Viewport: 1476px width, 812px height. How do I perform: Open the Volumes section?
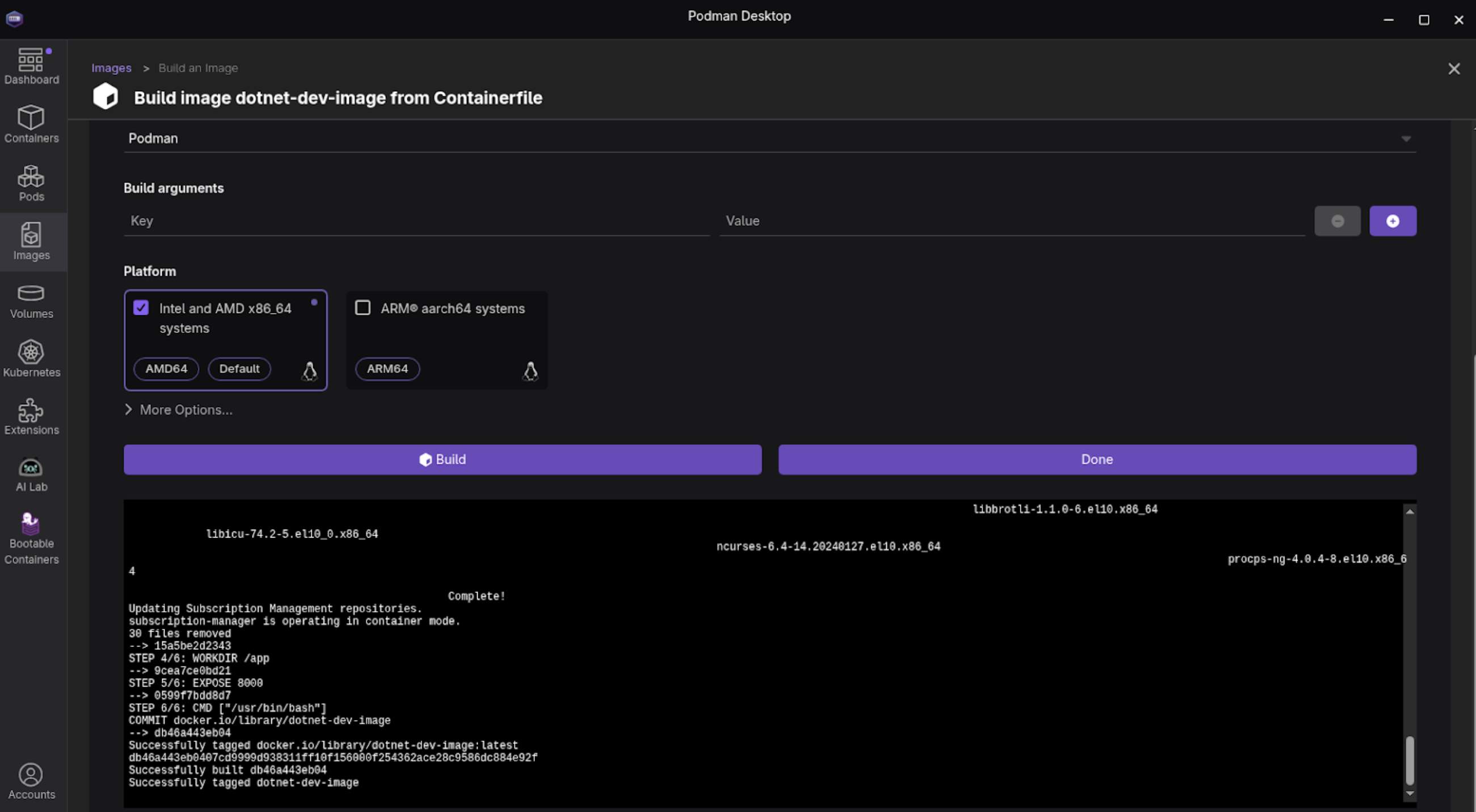tap(31, 301)
